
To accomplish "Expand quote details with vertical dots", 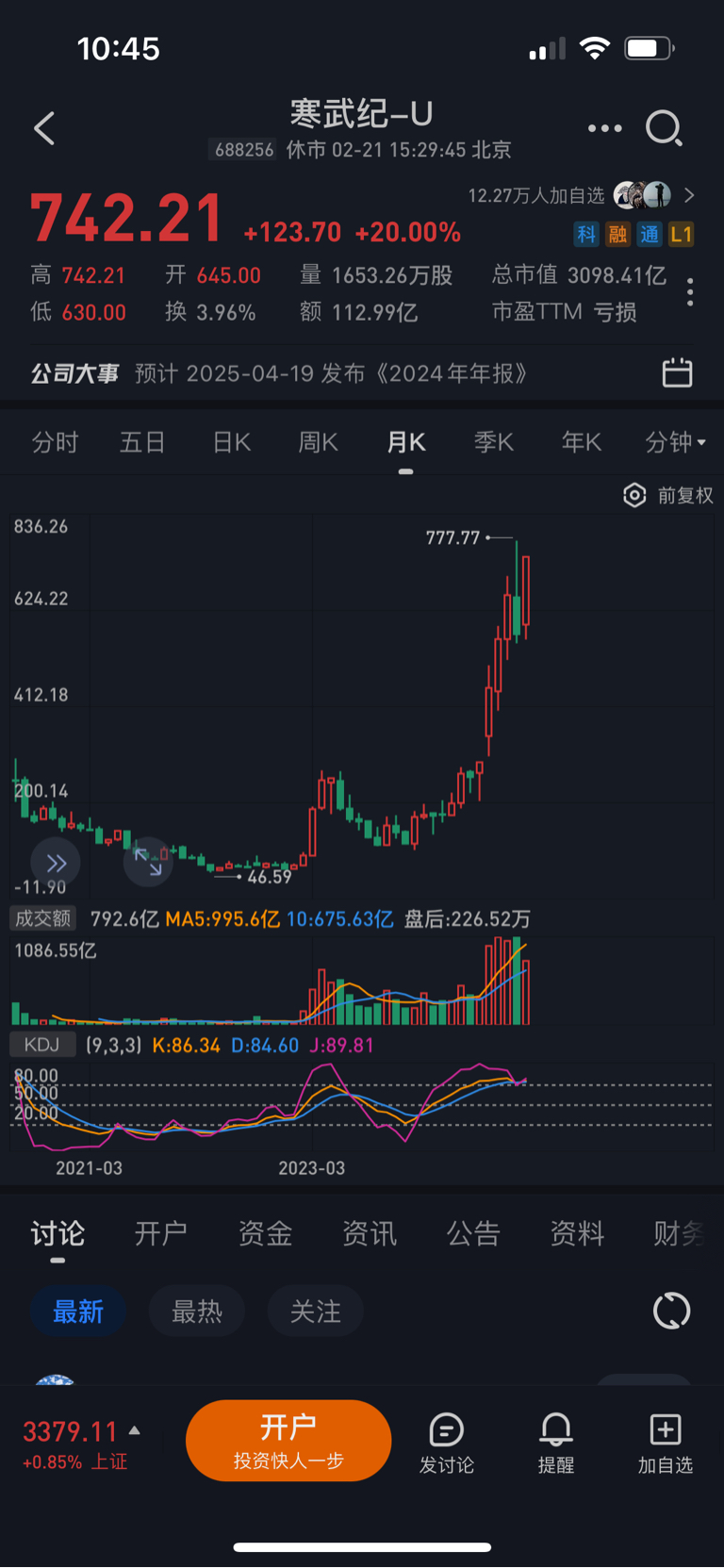I will (x=691, y=292).
